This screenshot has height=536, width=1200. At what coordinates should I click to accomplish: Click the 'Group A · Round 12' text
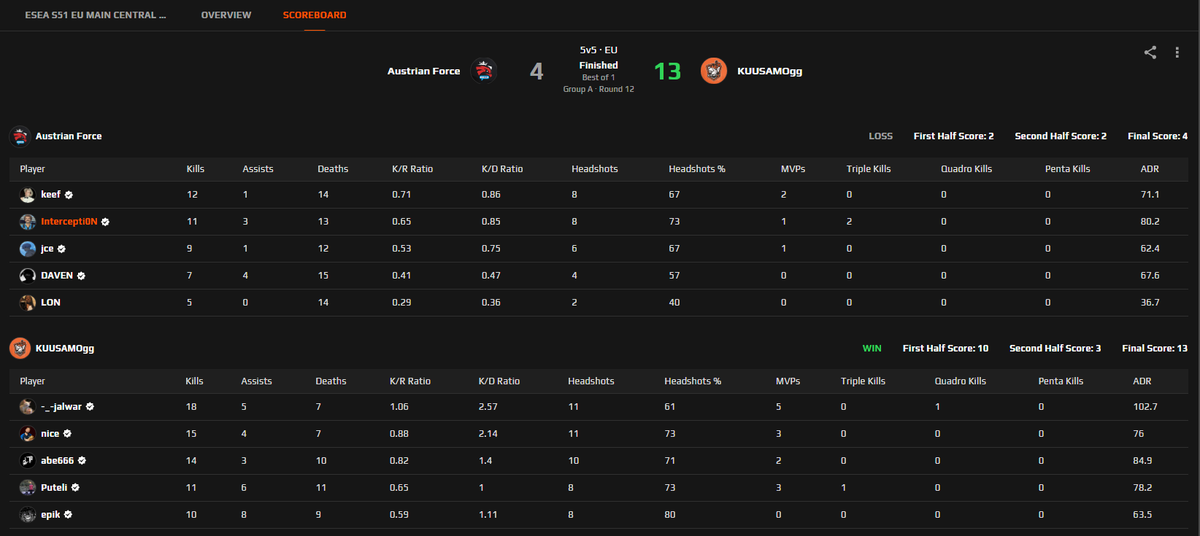click(x=599, y=89)
